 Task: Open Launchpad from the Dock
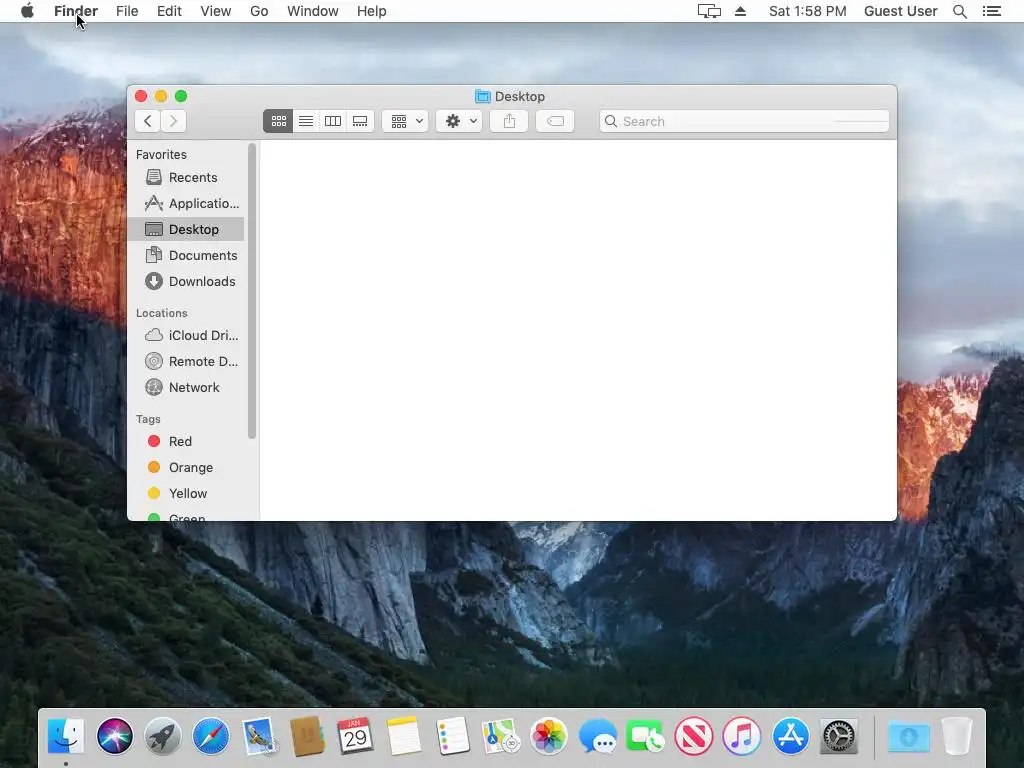(163, 736)
